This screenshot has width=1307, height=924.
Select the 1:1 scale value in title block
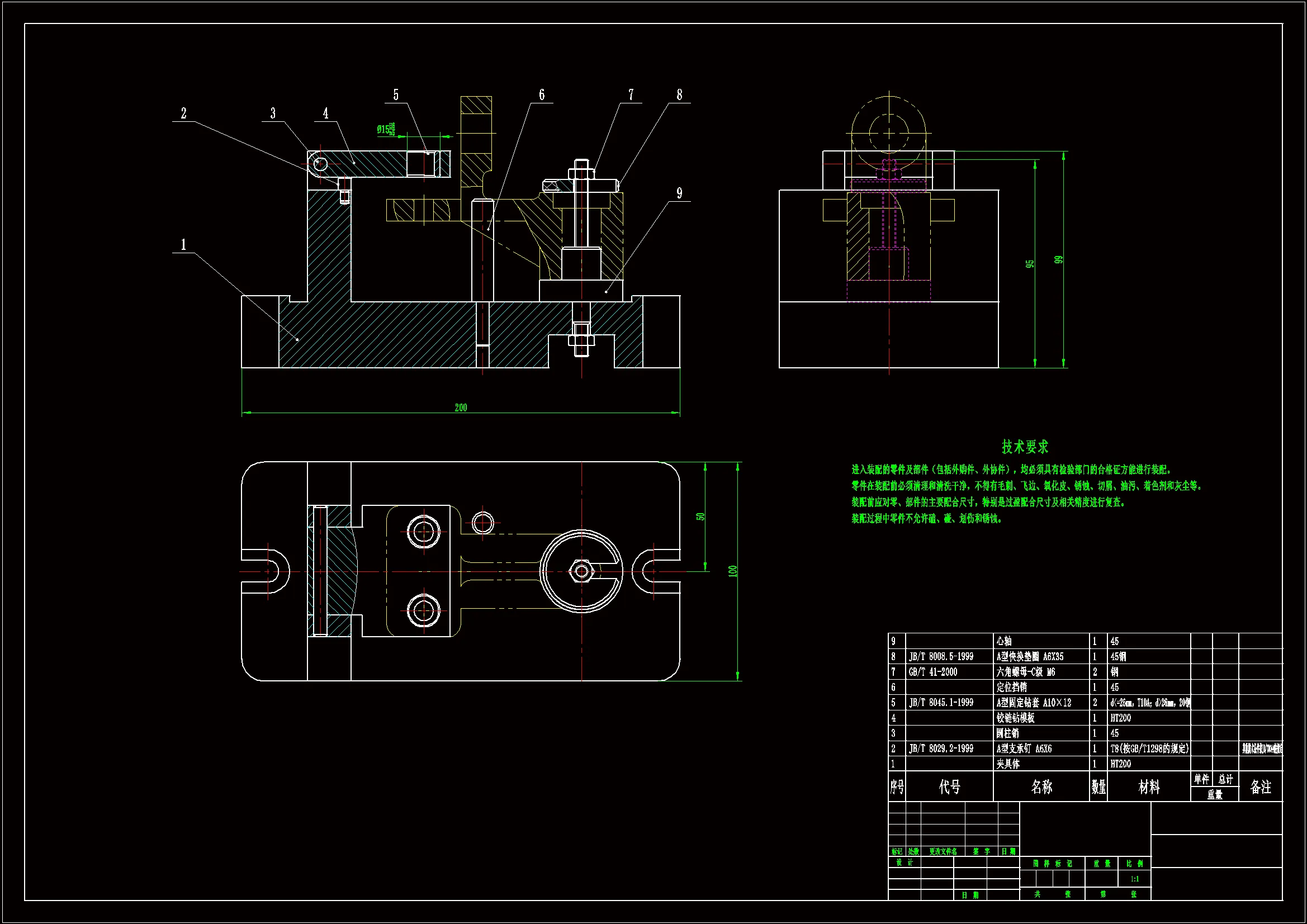[x=1134, y=879]
